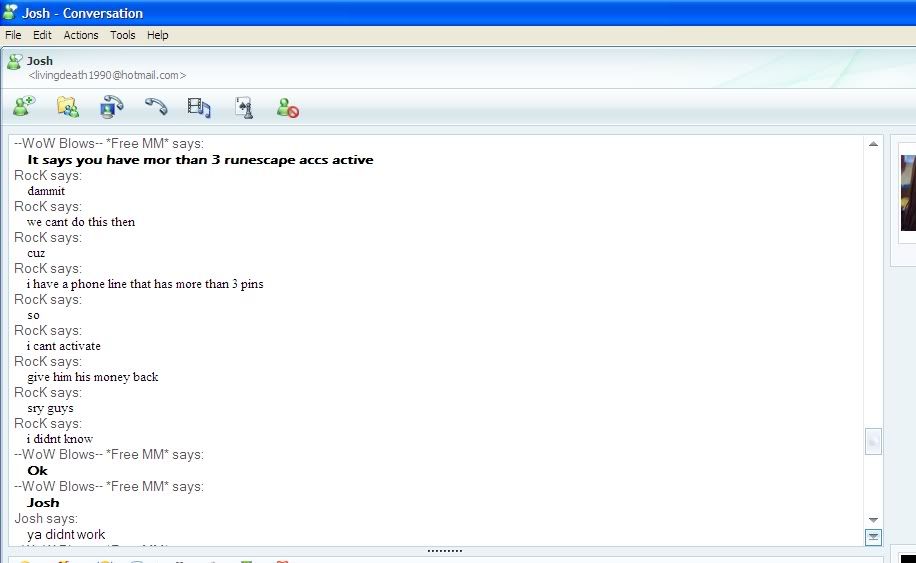Image resolution: width=916 pixels, height=563 pixels.
Task: Click the email livingdeath1990@hotmail.com
Action: coord(107,75)
